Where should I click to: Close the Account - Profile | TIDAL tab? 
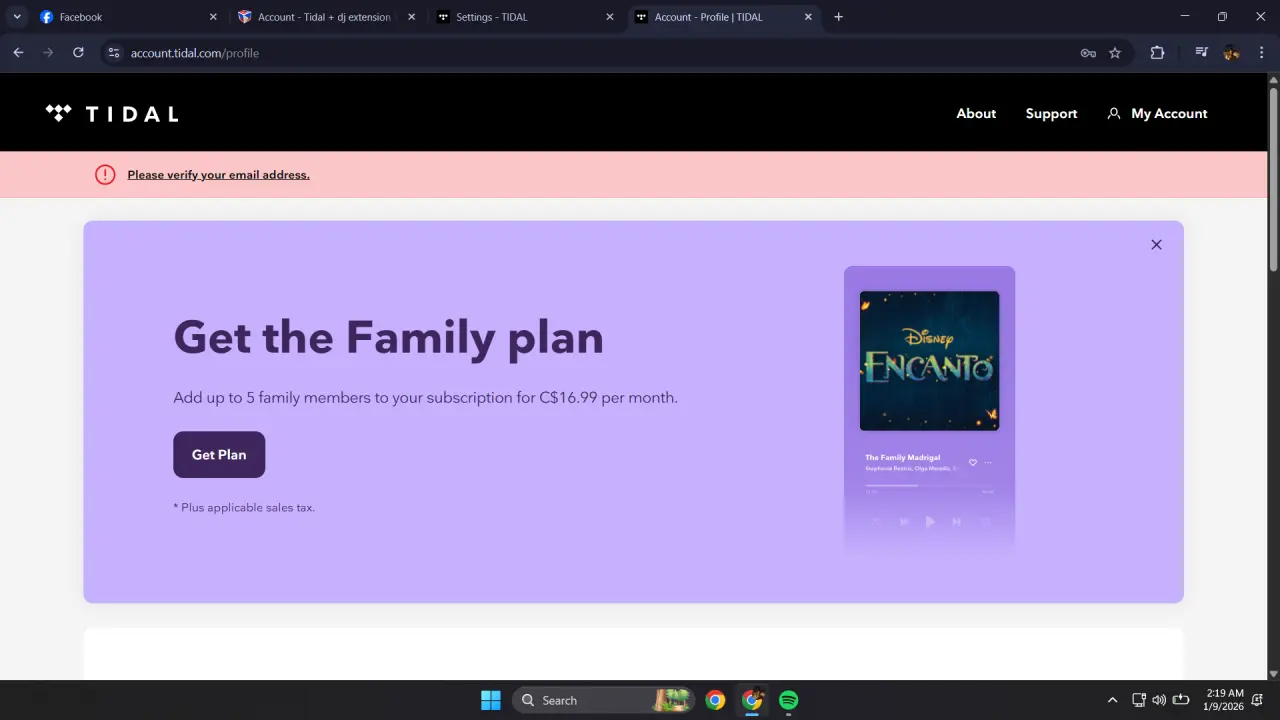pyautogui.click(x=808, y=17)
